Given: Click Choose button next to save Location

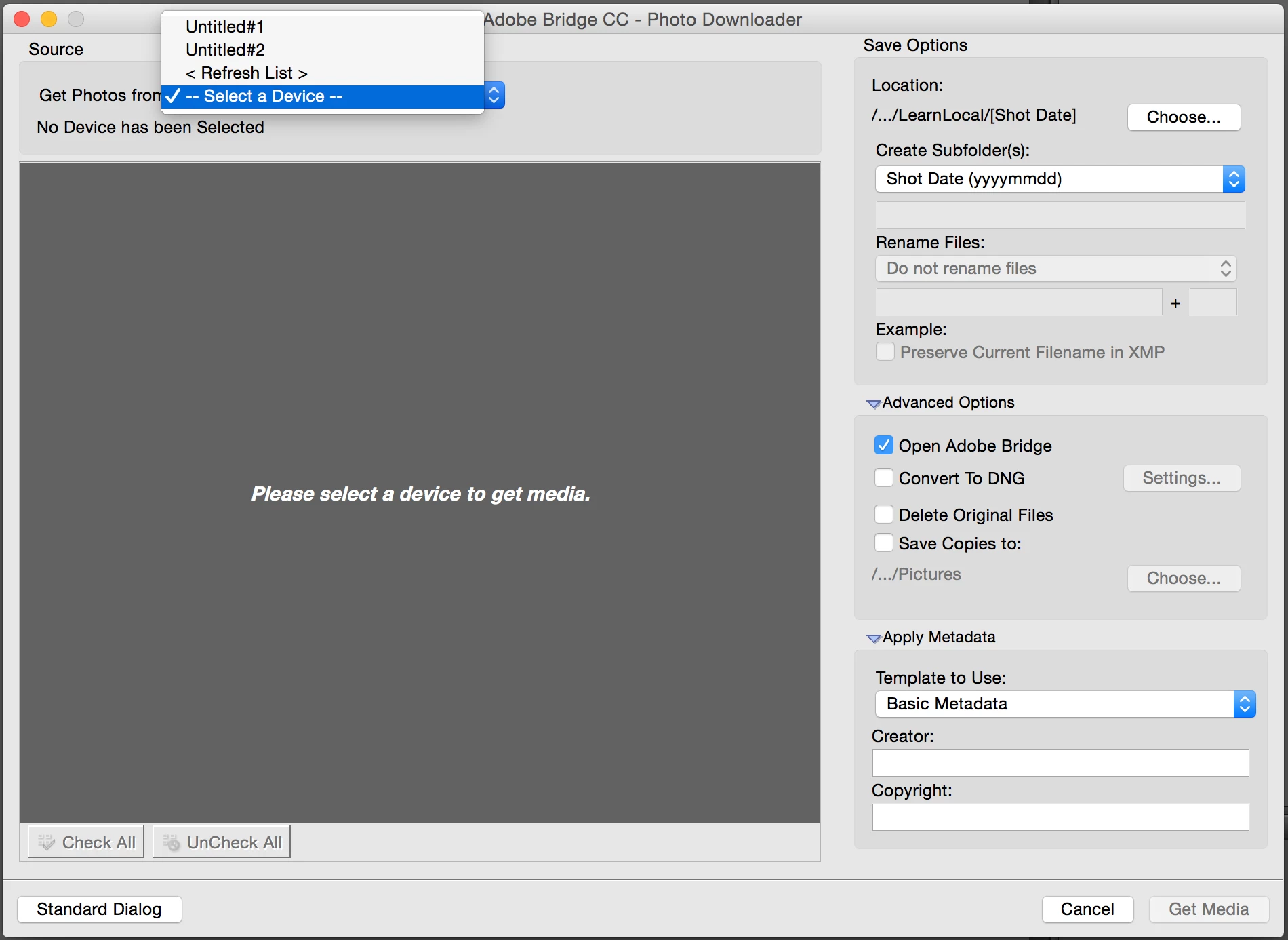Looking at the screenshot, I should [x=1184, y=117].
